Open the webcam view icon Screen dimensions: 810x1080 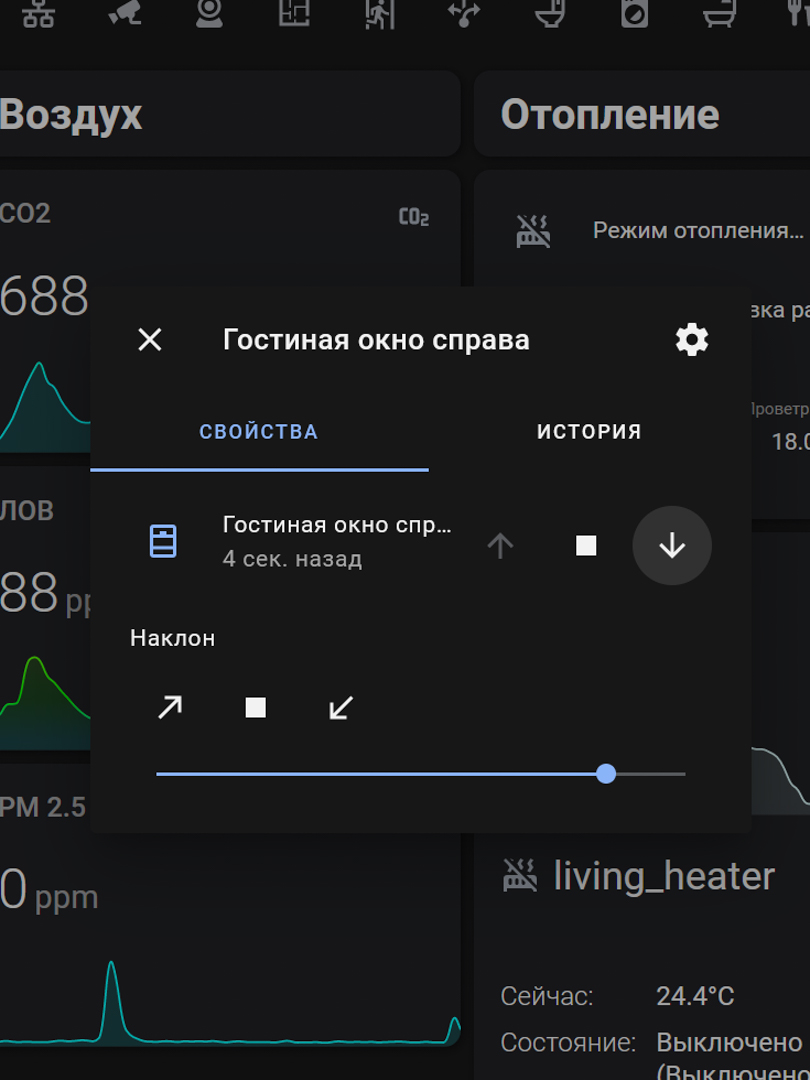(209, 14)
